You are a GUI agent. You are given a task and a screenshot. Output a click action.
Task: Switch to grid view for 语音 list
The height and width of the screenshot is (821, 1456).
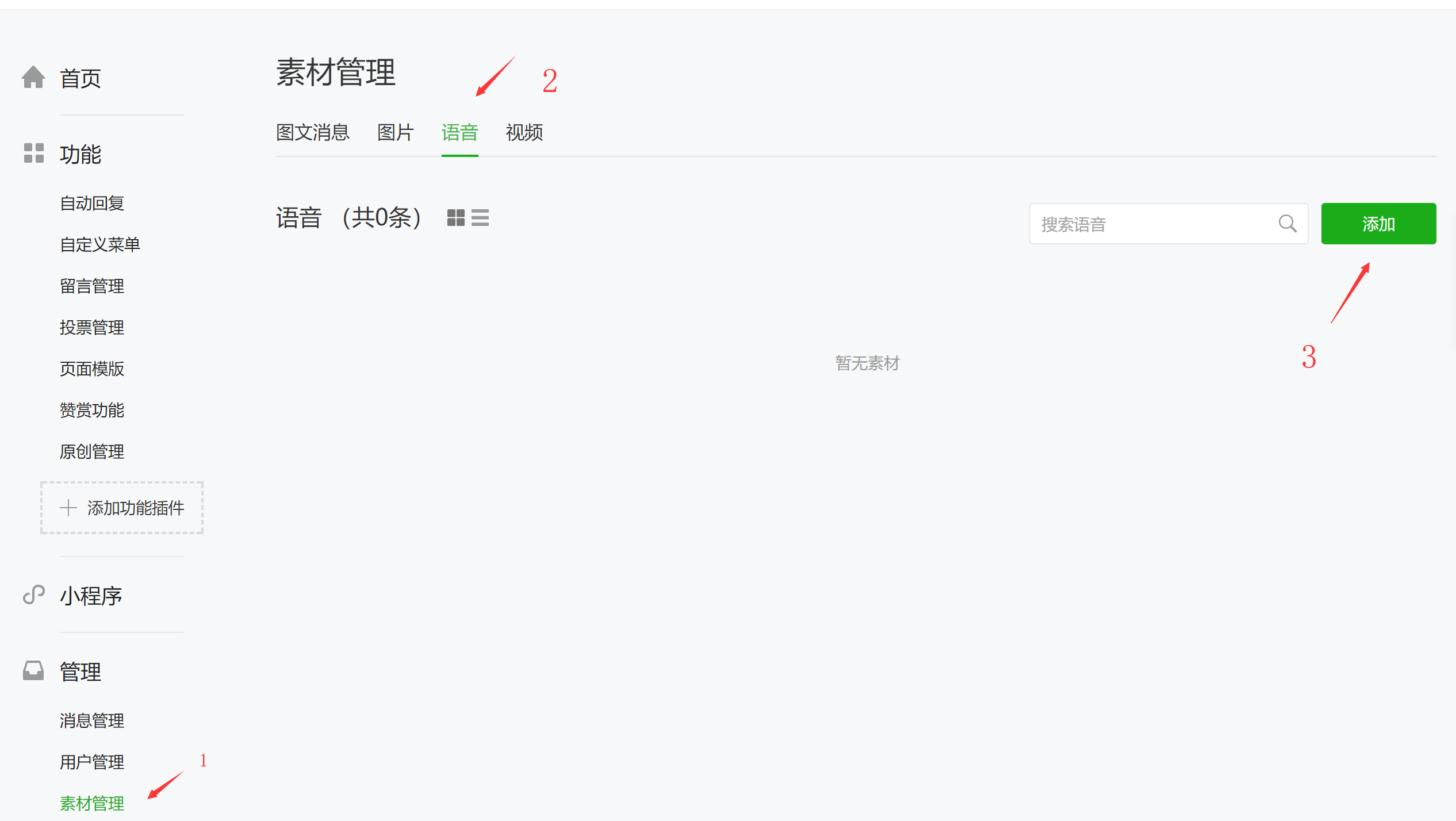tap(455, 218)
